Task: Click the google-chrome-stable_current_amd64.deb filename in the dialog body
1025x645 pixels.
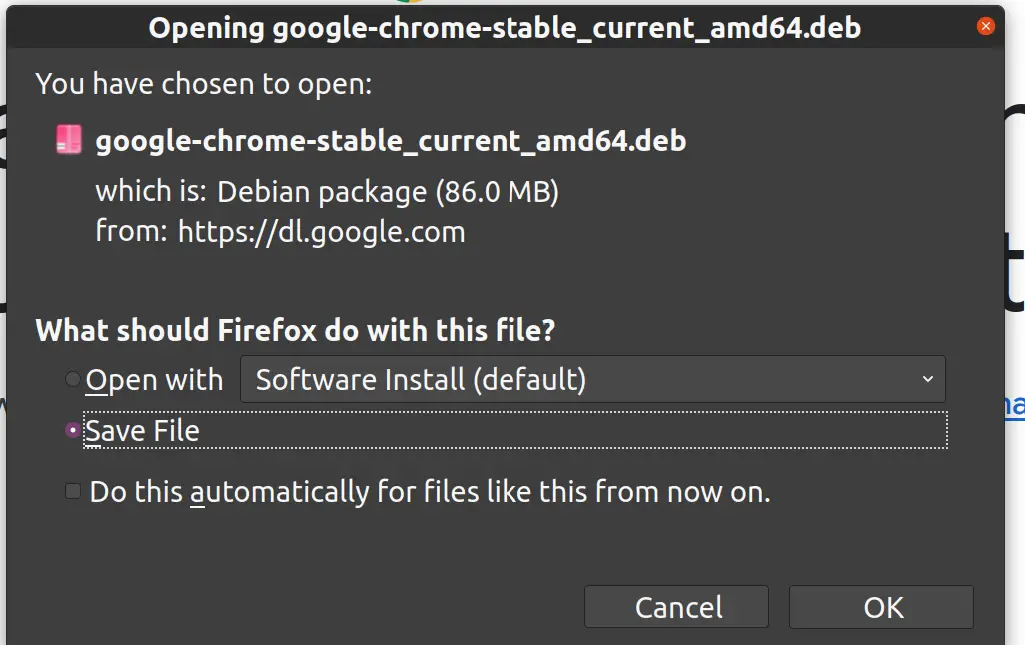Action: [391, 141]
